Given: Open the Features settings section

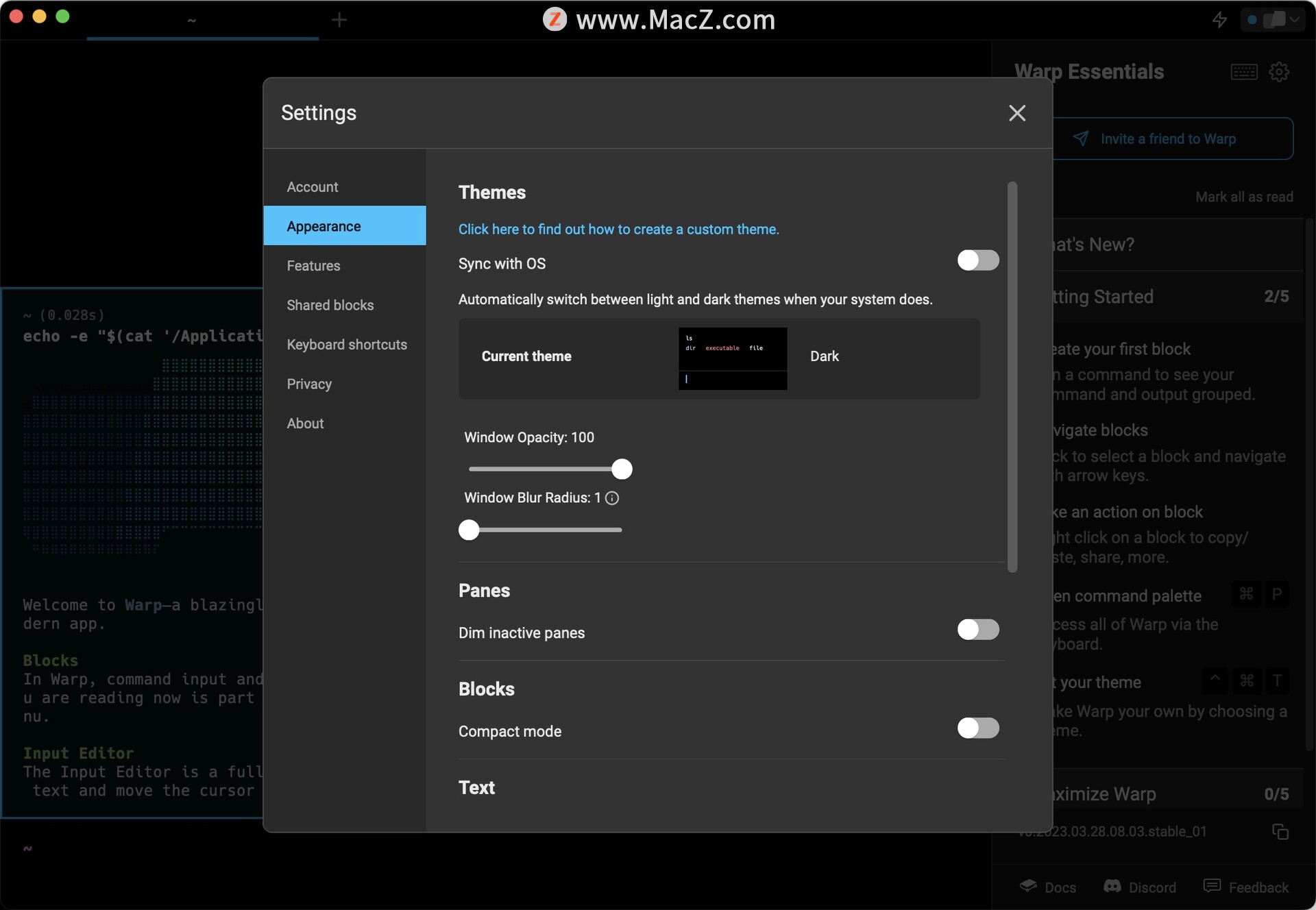Looking at the screenshot, I should click(345, 265).
